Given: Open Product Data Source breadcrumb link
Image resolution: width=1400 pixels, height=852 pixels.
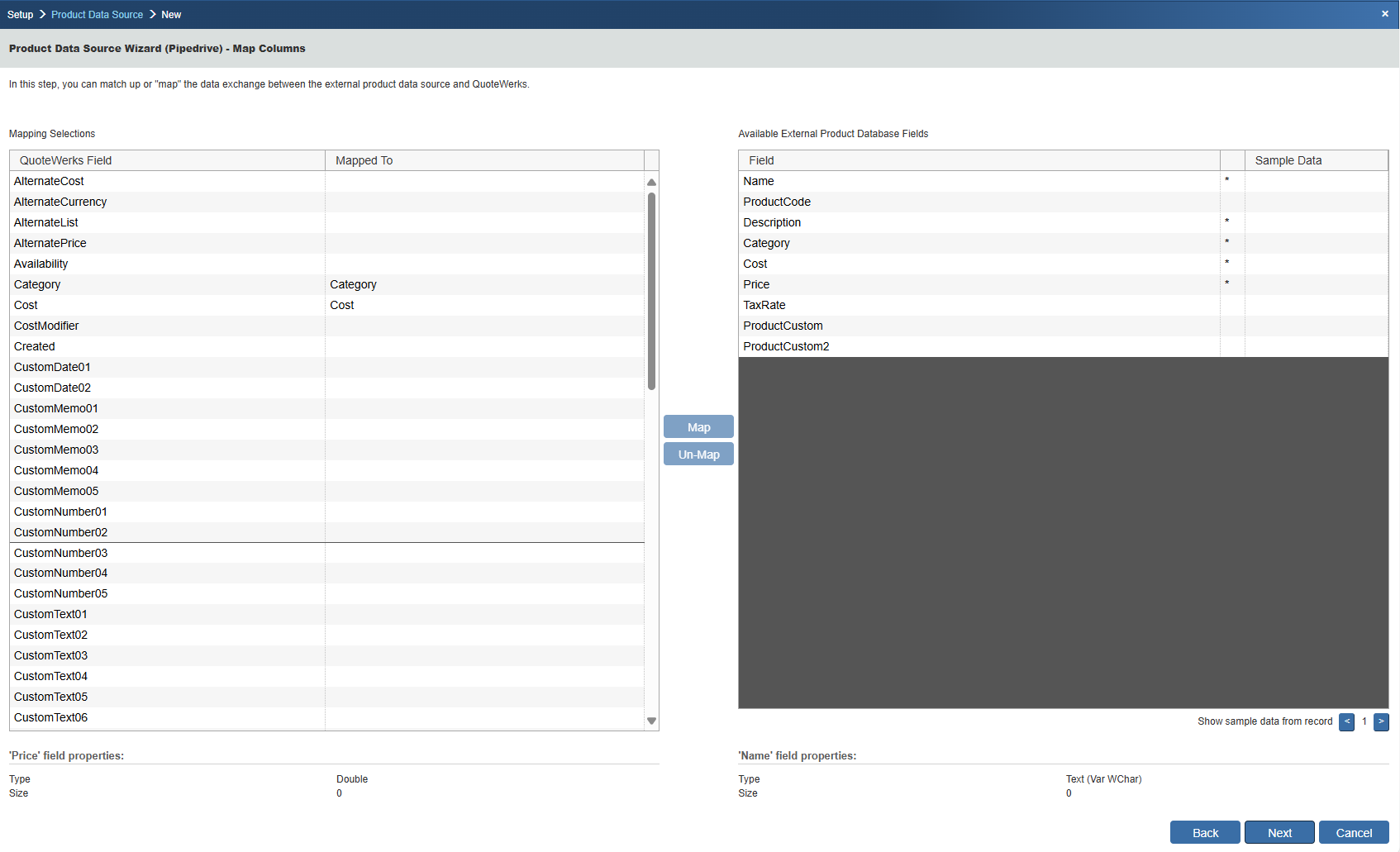Looking at the screenshot, I should click(97, 15).
